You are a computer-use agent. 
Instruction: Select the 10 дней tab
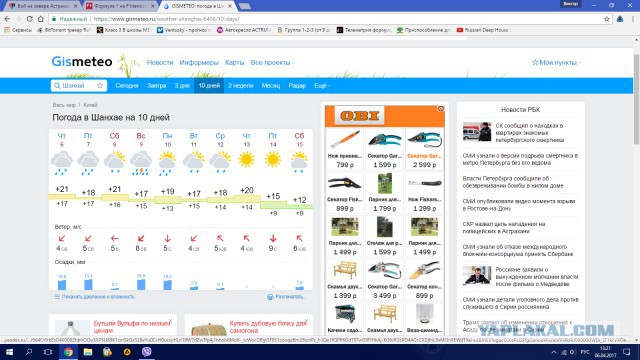point(209,86)
